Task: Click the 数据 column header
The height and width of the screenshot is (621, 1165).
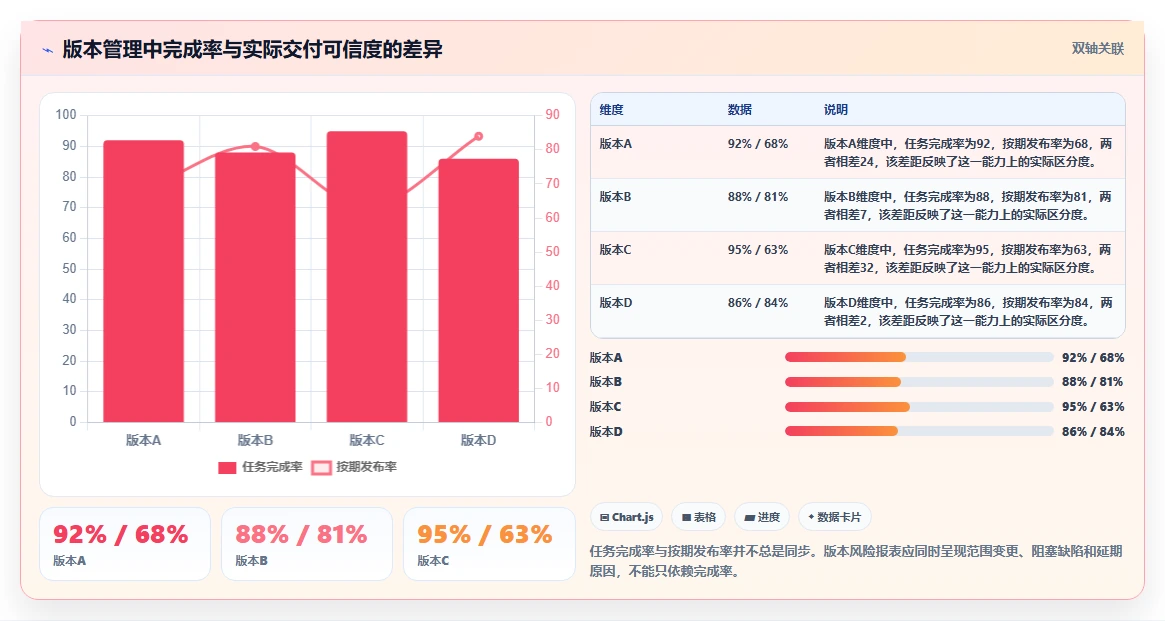Action: click(739, 109)
